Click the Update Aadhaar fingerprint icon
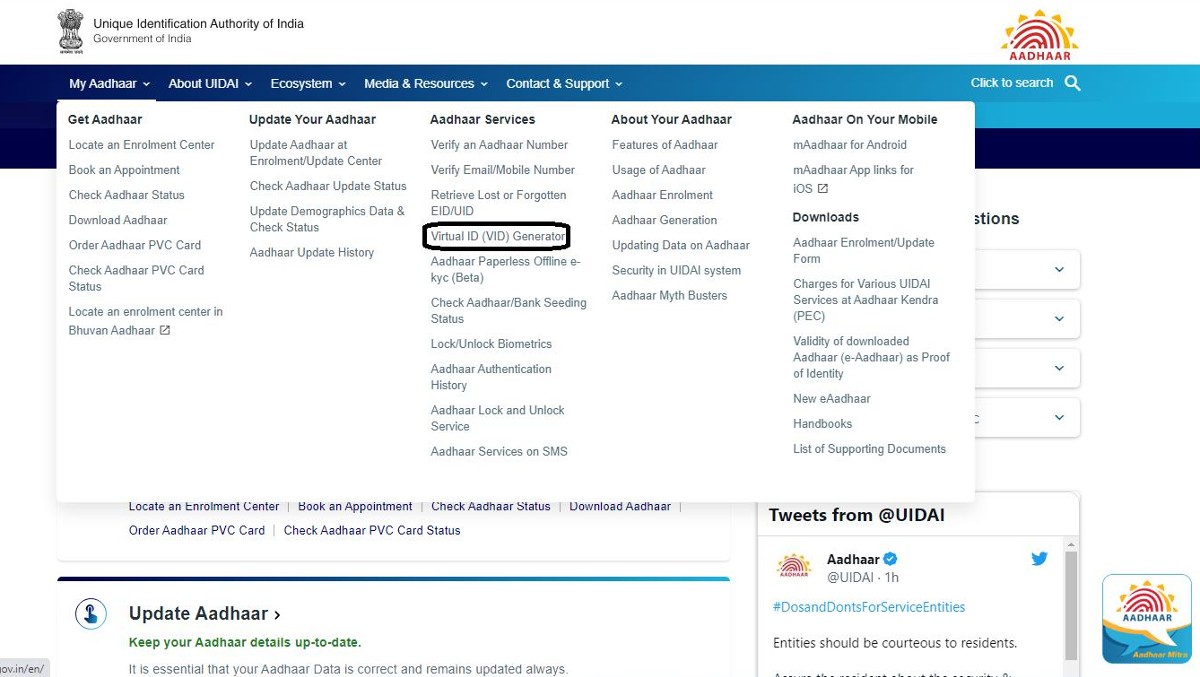The image size is (1200, 677). [x=91, y=613]
